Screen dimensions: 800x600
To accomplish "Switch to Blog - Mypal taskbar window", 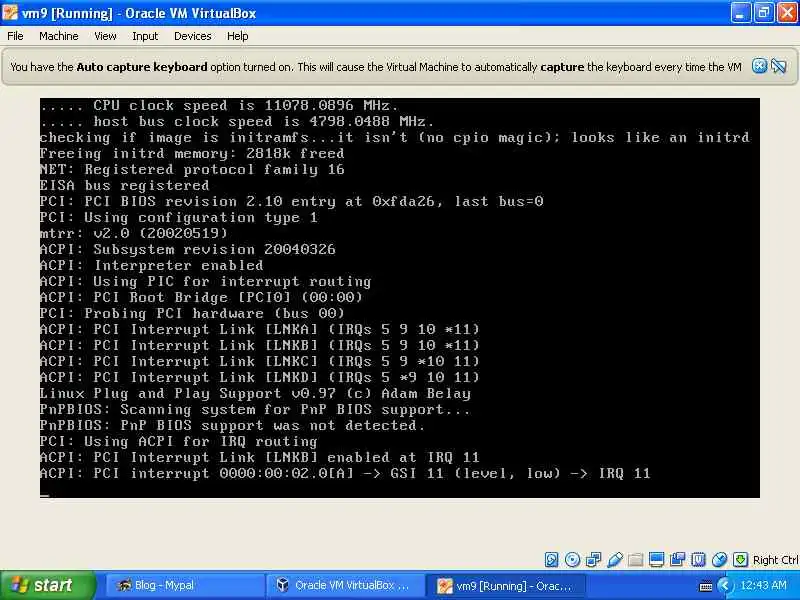I will (185, 586).
